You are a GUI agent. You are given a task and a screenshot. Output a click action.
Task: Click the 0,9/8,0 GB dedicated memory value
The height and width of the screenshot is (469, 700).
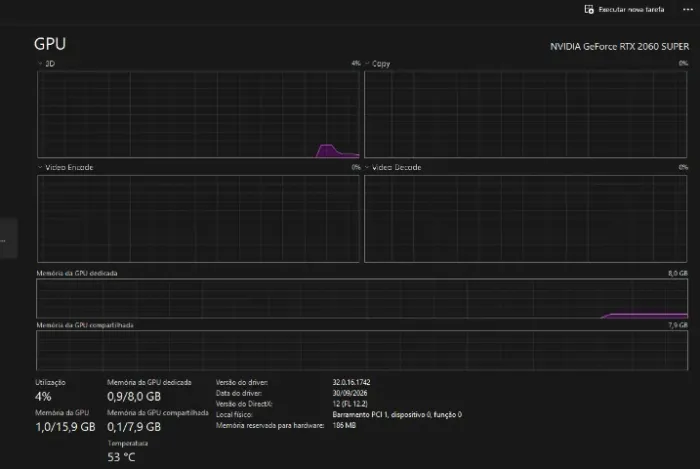click(134, 396)
